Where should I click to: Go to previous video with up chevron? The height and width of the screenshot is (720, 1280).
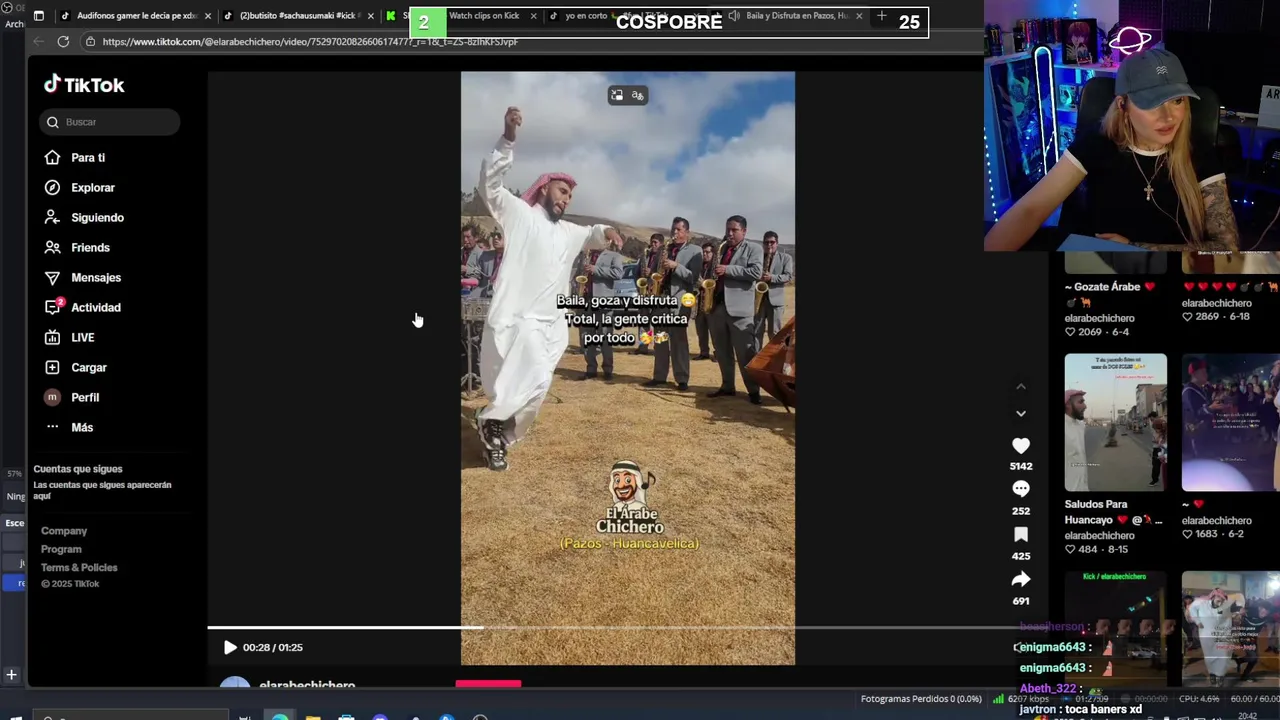coord(1021,387)
